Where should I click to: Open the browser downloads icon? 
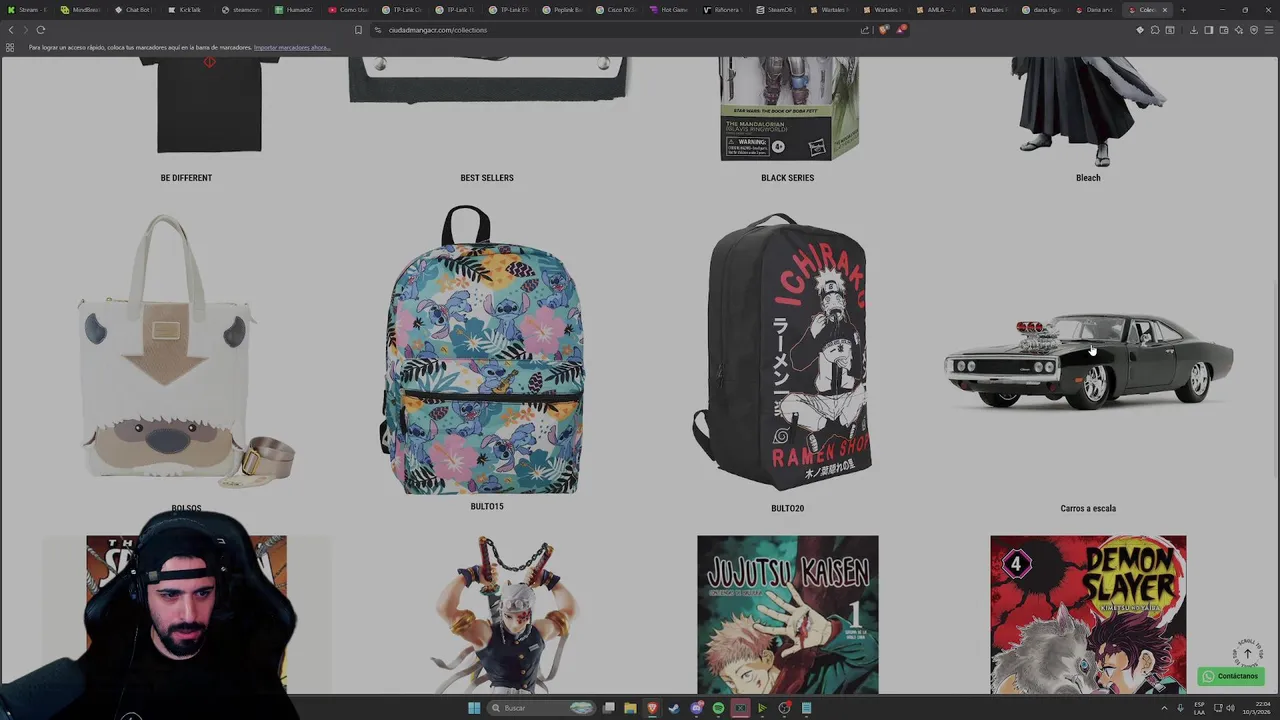click(x=1193, y=30)
